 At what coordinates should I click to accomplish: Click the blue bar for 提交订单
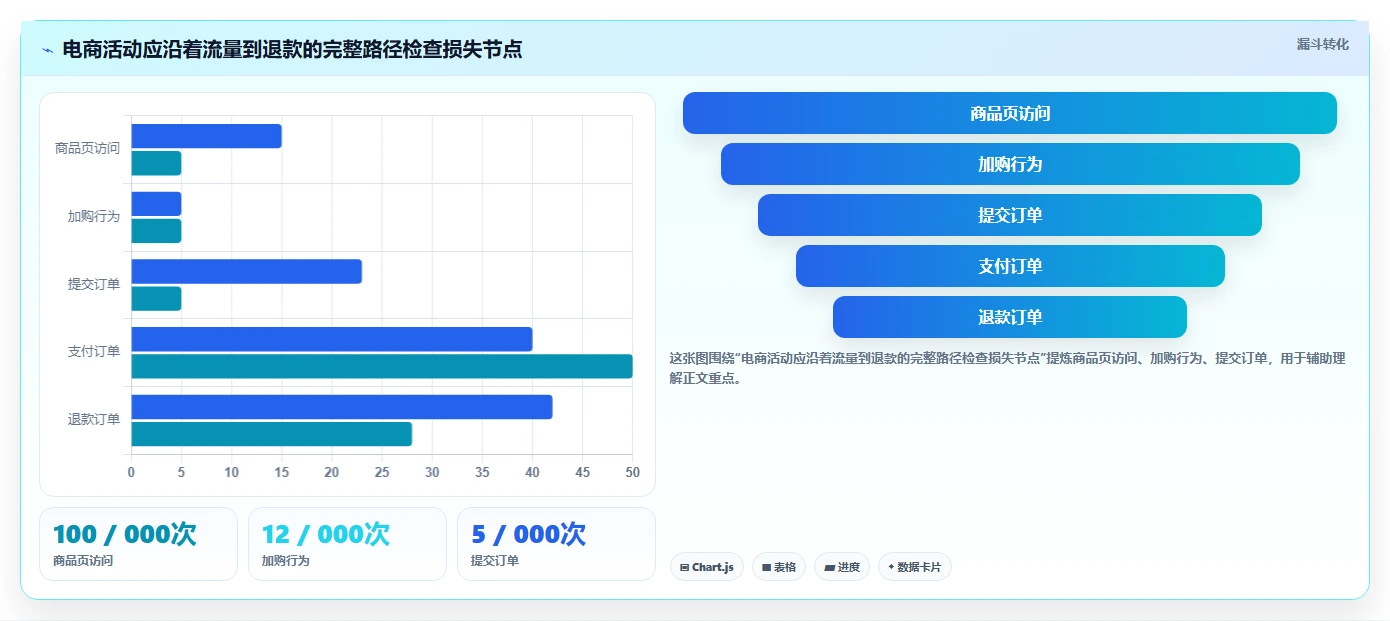[x=246, y=271]
